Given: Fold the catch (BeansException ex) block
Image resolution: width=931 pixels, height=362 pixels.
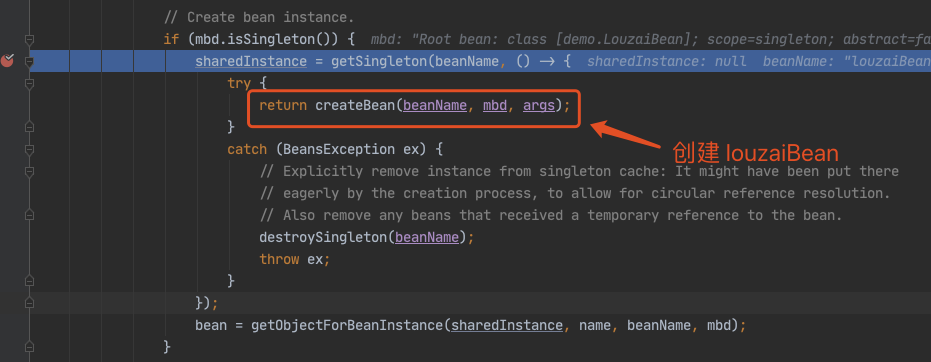Looking at the screenshot, I should pos(29,149).
